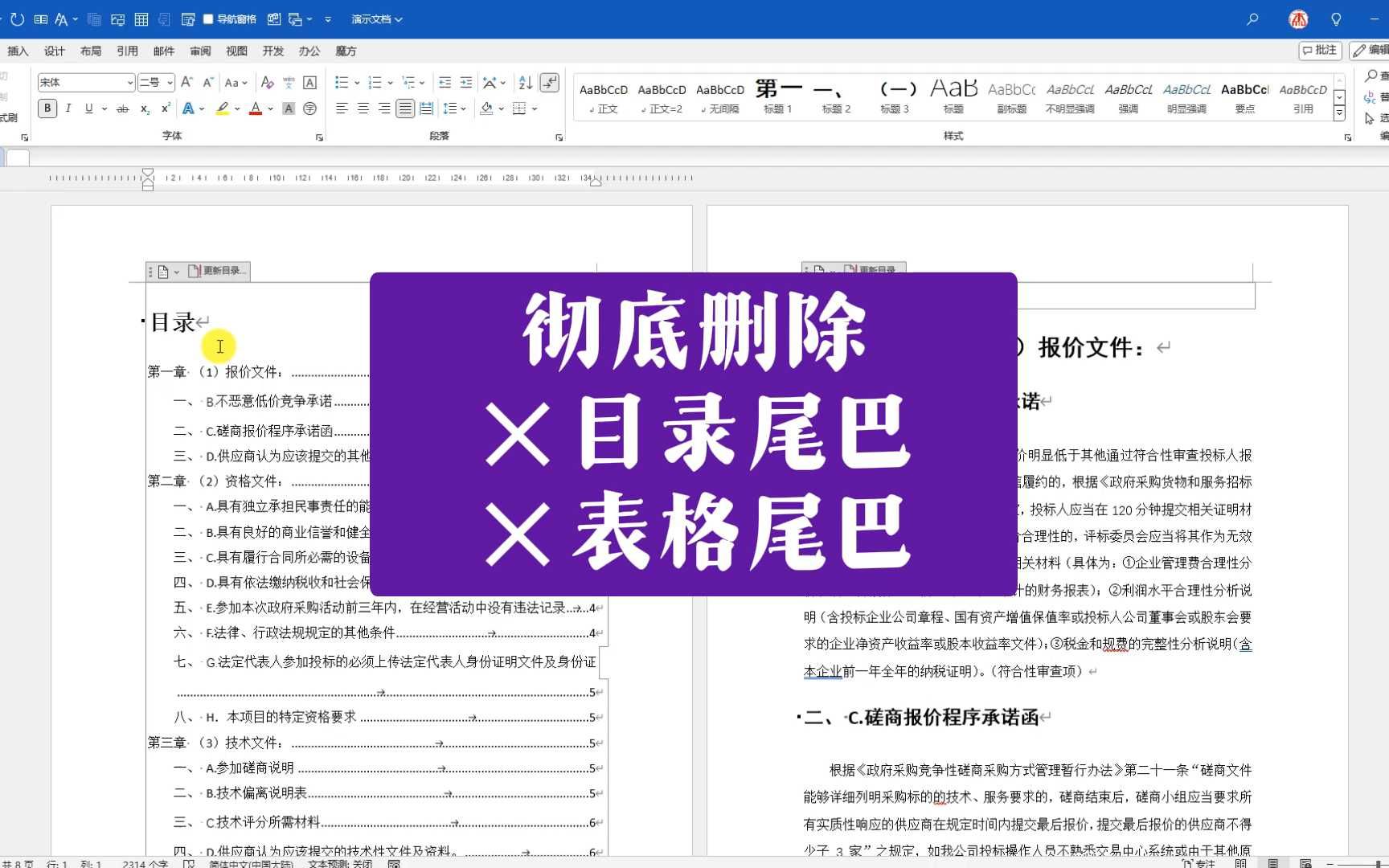This screenshot has width=1389, height=868.
Task: Toggle Italic formatting
Action: (x=68, y=108)
